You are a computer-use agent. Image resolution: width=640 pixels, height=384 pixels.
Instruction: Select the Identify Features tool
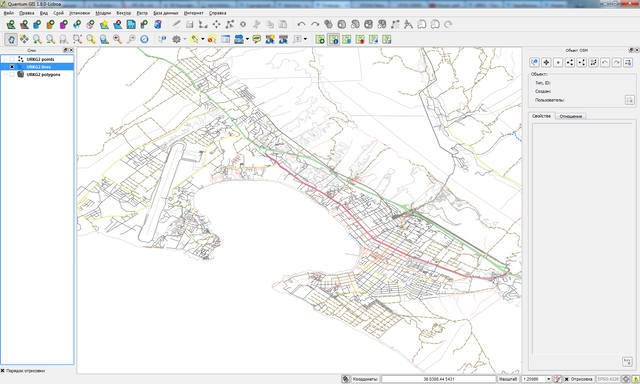pos(162,39)
